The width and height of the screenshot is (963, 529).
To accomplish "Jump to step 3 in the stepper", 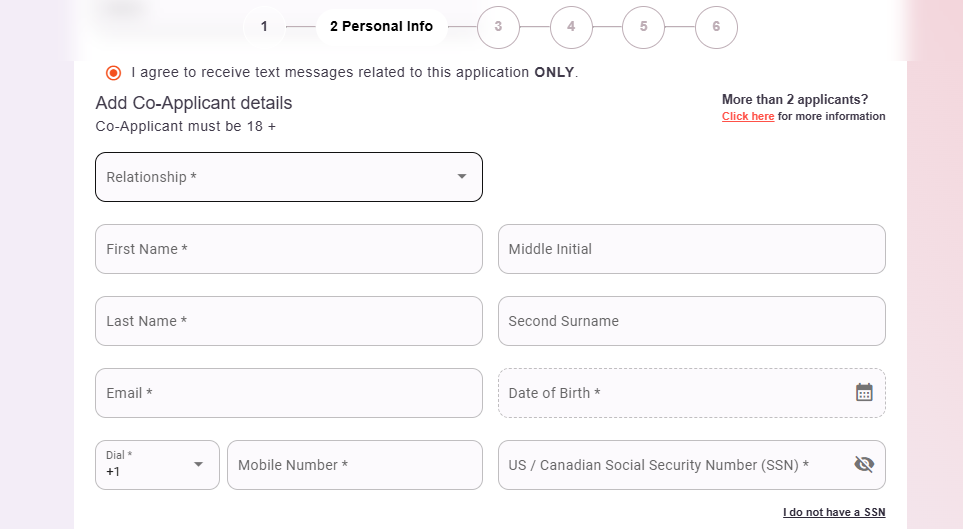I will coord(498,27).
